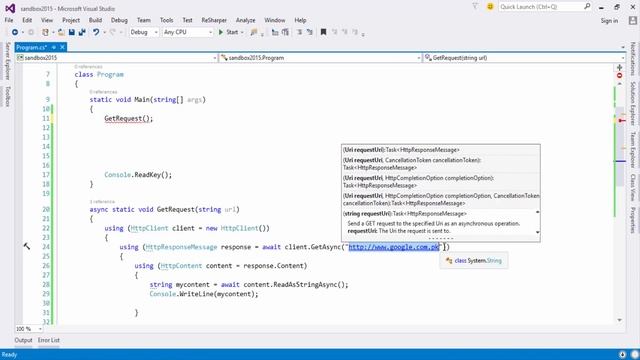This screenshot has width=640, height=360.
Task: Open the 100 % zoom level dropdown
Action: coord(29,329)
